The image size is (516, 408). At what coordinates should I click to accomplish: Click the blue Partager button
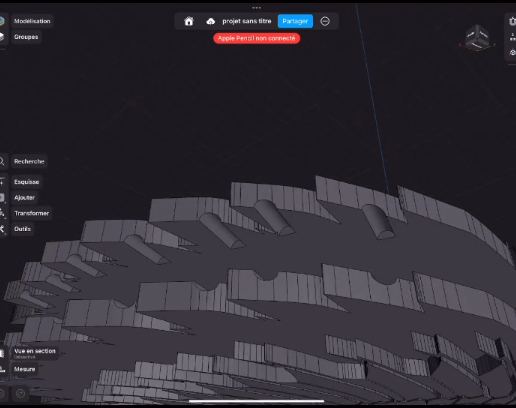click(x=295, y=21)
